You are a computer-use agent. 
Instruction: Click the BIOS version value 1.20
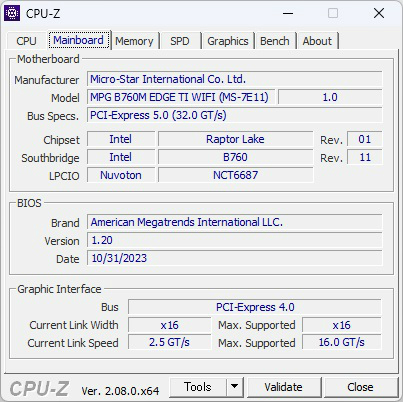[235, 240]
